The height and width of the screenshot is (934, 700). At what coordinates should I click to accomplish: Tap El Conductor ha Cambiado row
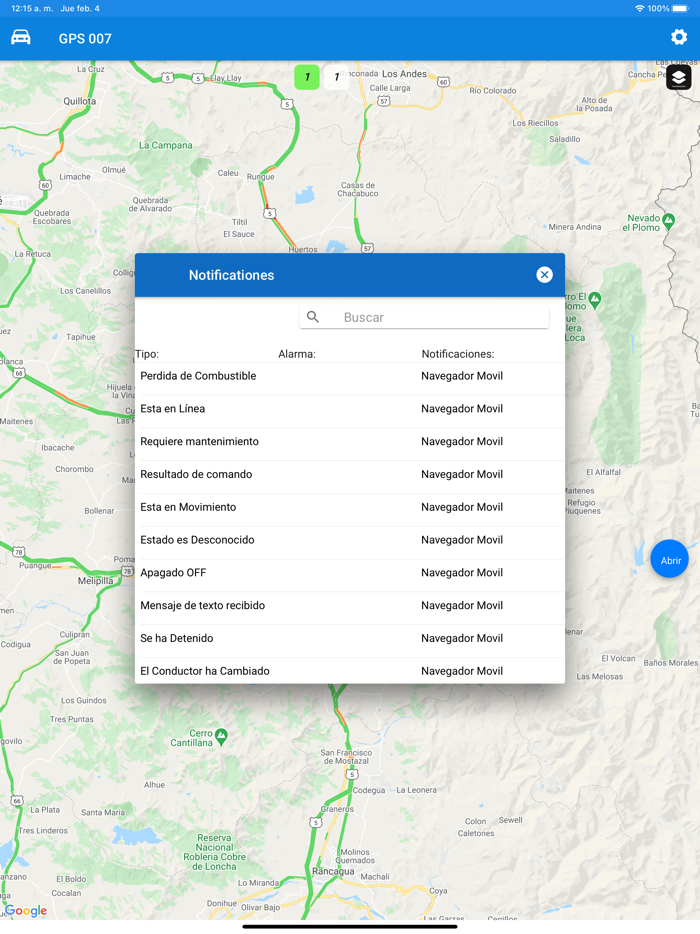[349, 670]
